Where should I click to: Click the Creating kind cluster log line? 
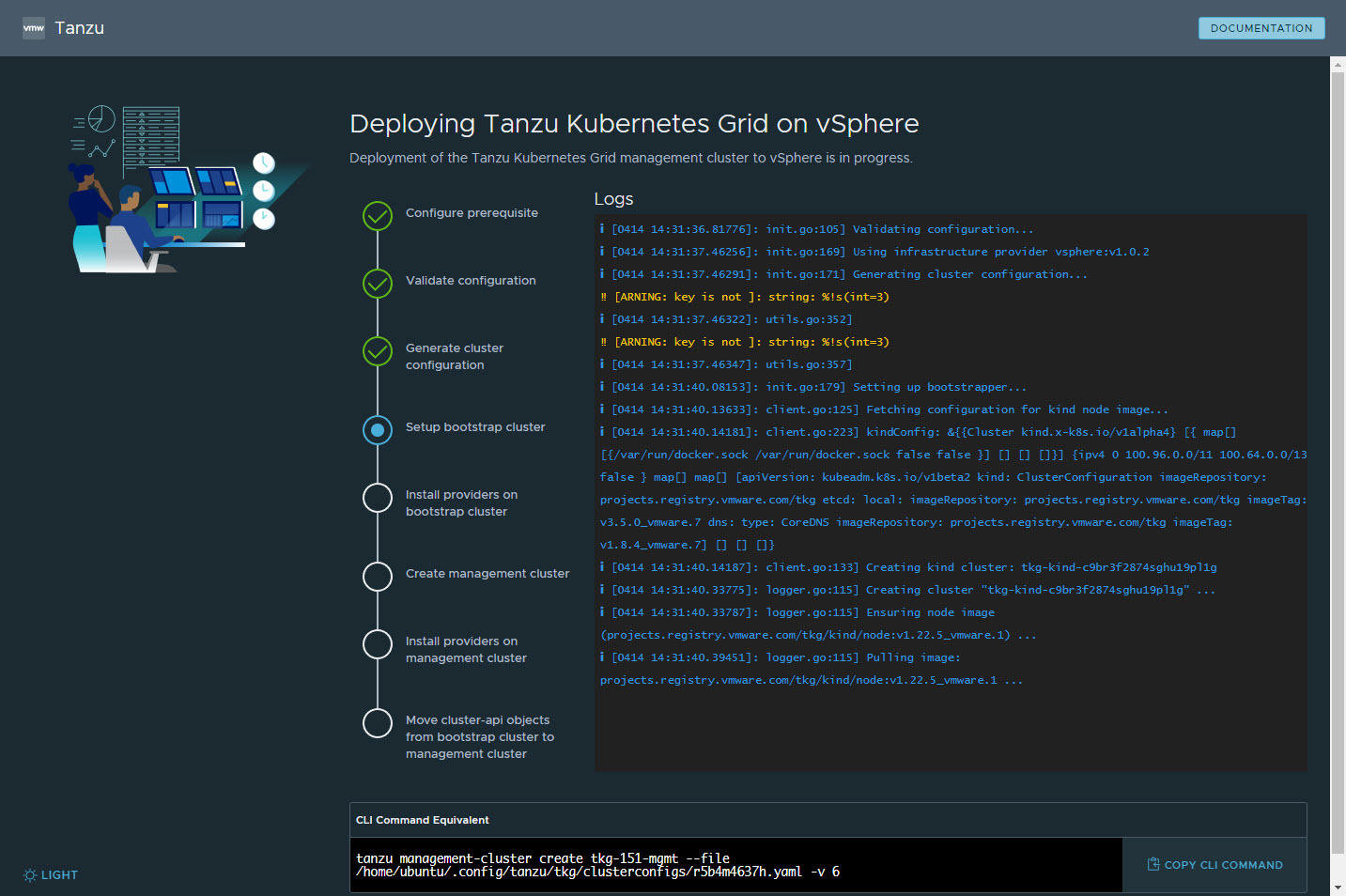coord(908,567)
